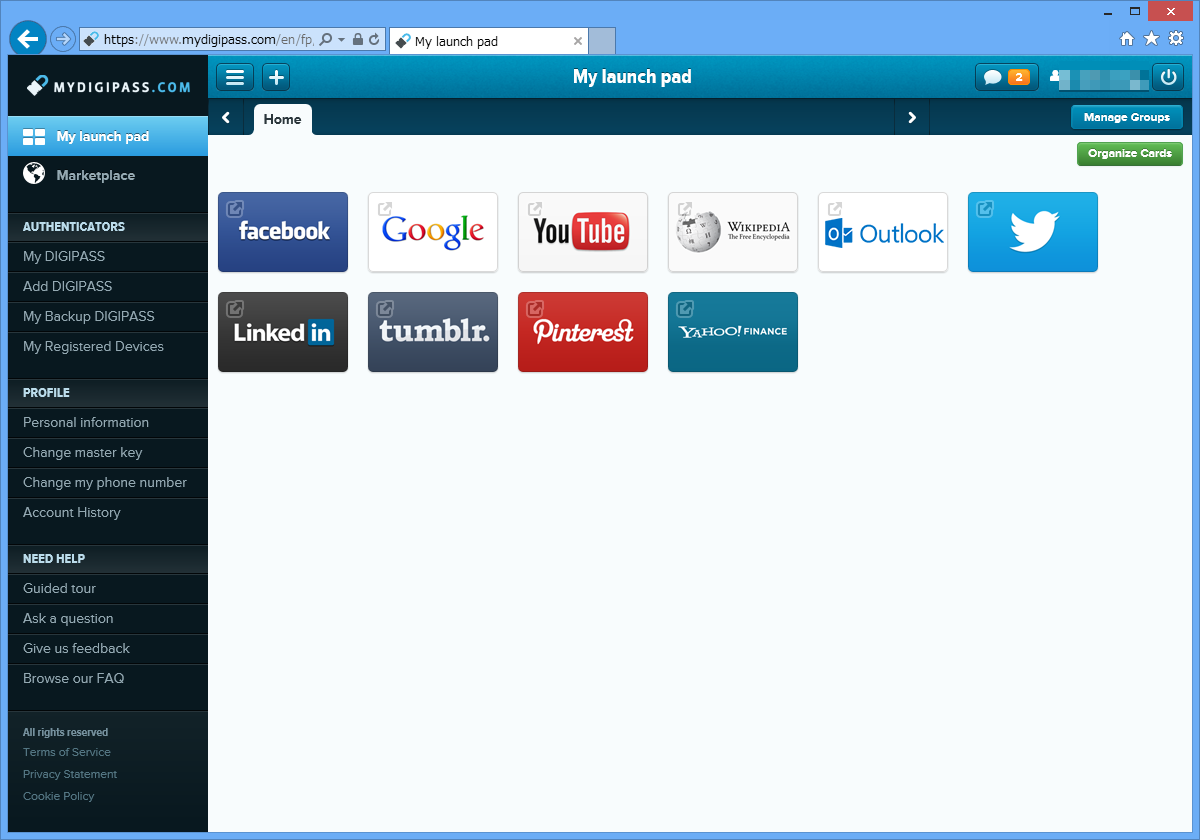Open the Twitter bird card
1200x840 pixels.
[x=1033, y=232]
